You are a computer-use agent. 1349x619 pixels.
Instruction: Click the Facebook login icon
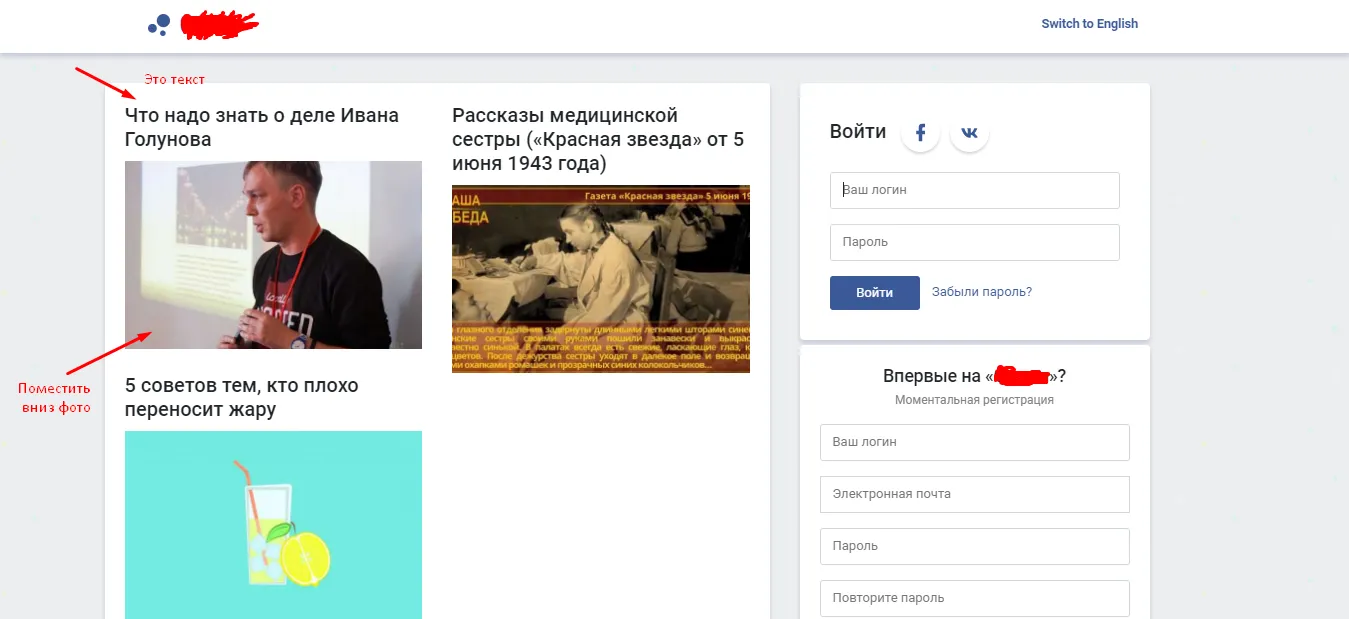[920, 133]
